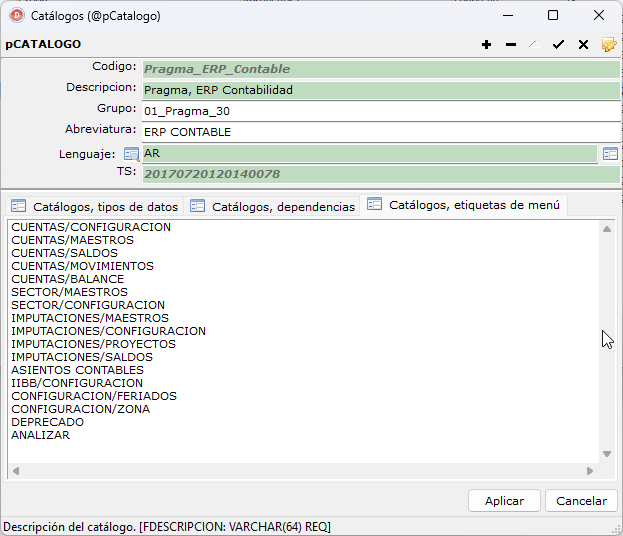This screenshot has width=623, height=536.
Task: Click into the Codigo field
Action: point(381,69)
